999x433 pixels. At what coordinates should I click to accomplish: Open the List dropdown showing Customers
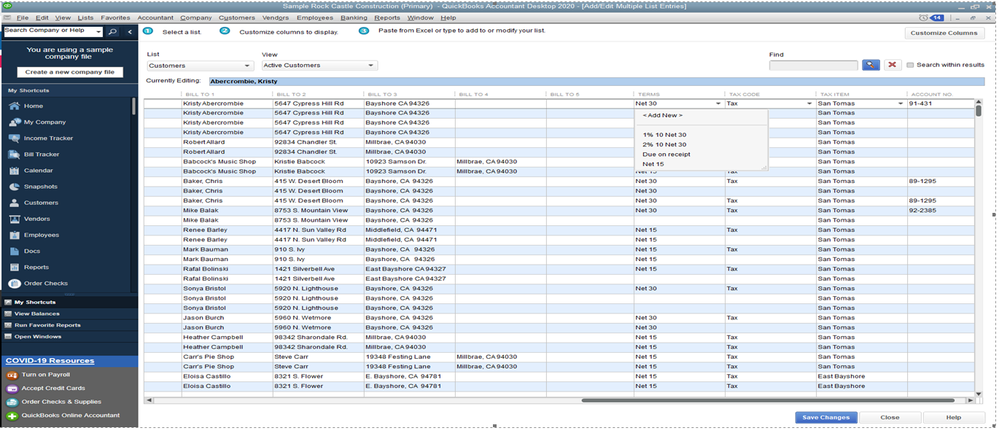[199, 66]
